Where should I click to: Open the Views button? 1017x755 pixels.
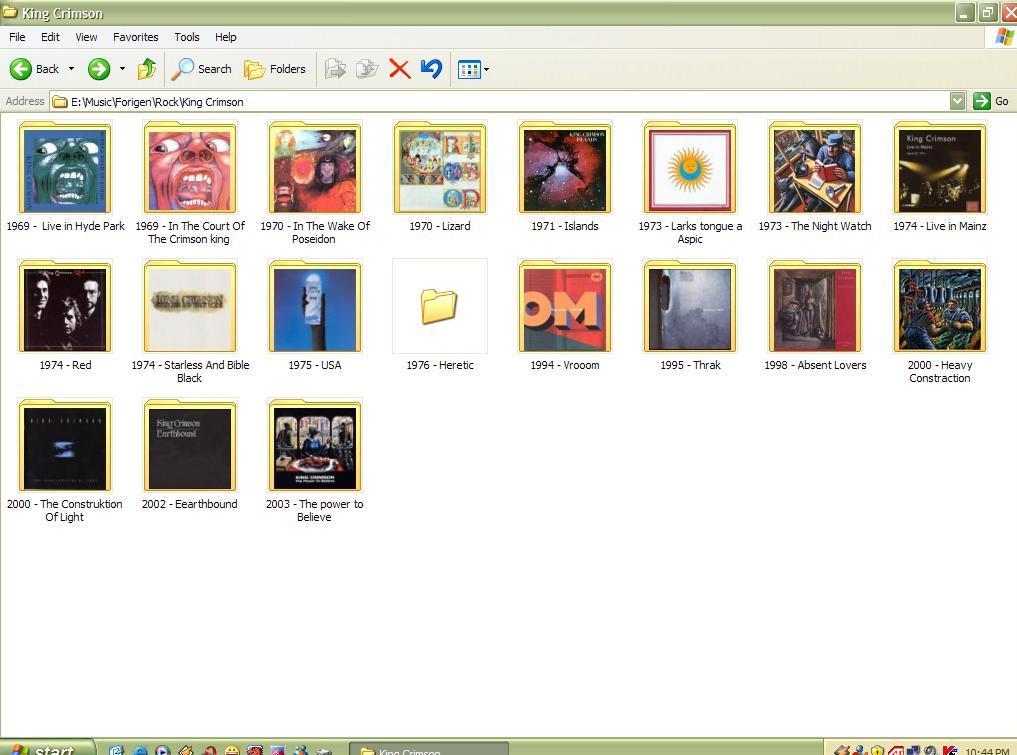pyautogui.click(x=468, y=69)
